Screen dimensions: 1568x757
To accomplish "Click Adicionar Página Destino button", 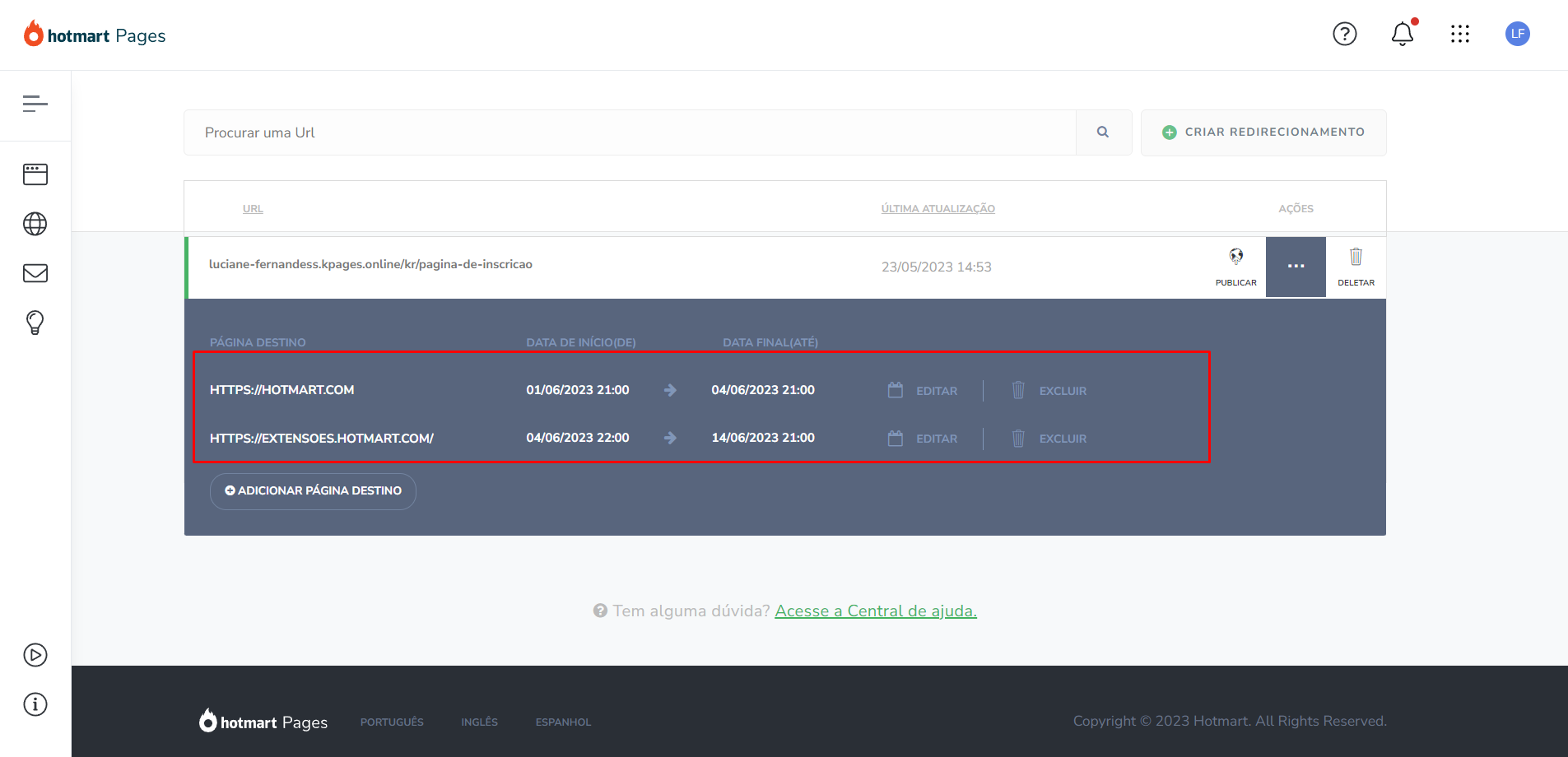I will (x=313, y=491).
